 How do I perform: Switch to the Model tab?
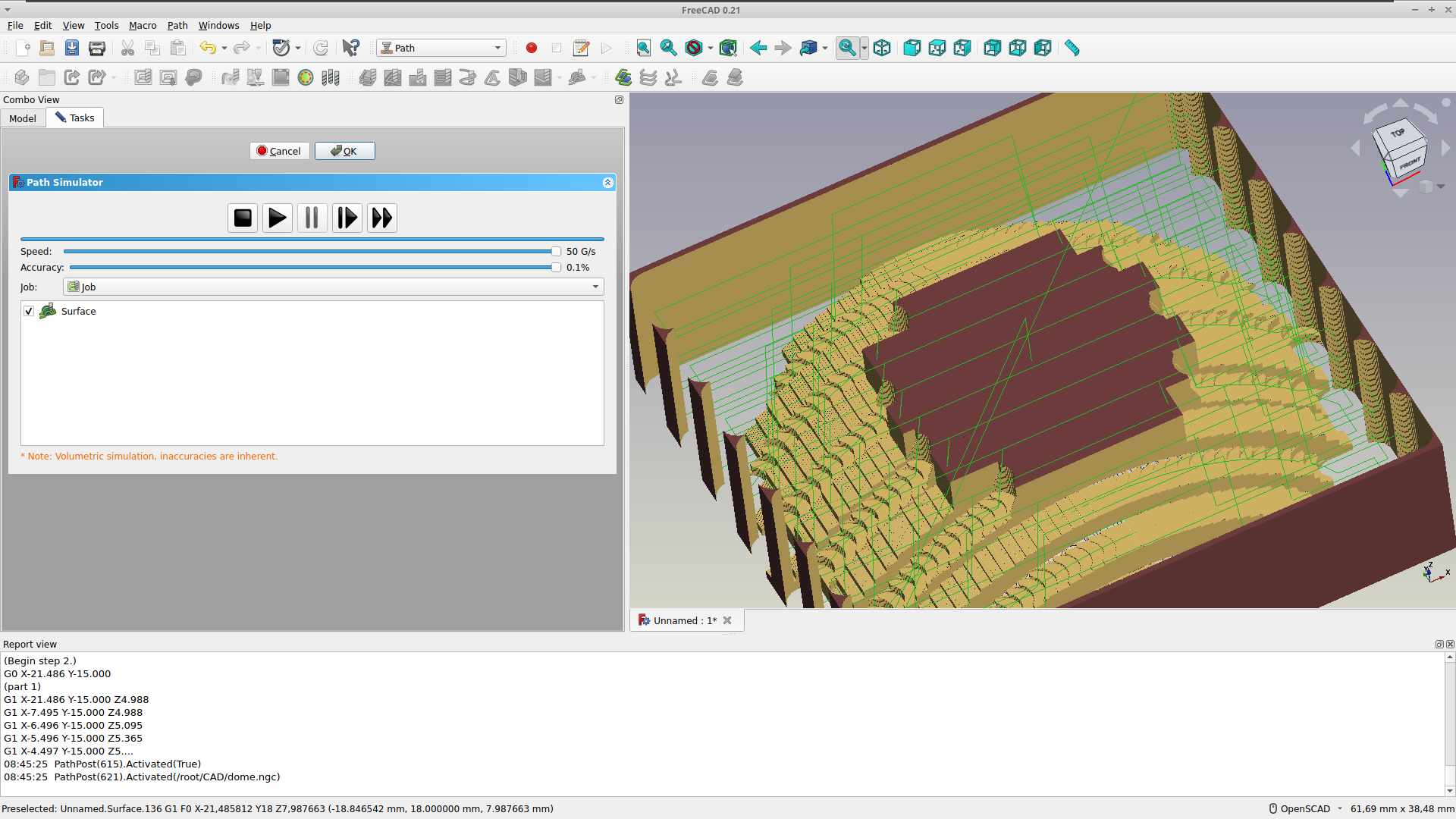(22, 117)
